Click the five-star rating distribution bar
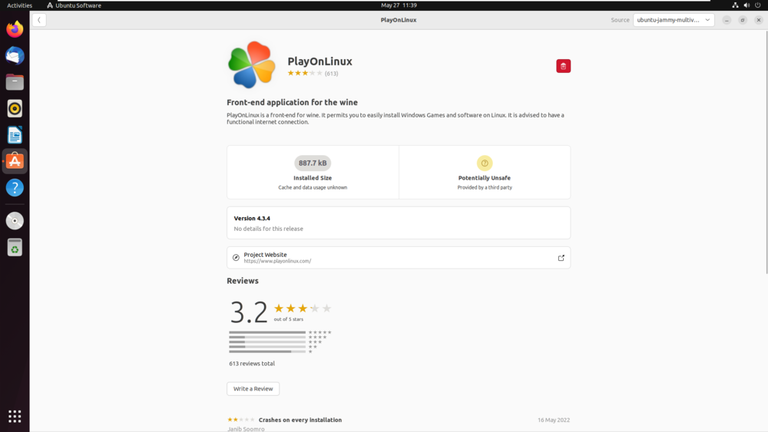The height and width of the screenshot is (432, 768). tap(267, 333)
